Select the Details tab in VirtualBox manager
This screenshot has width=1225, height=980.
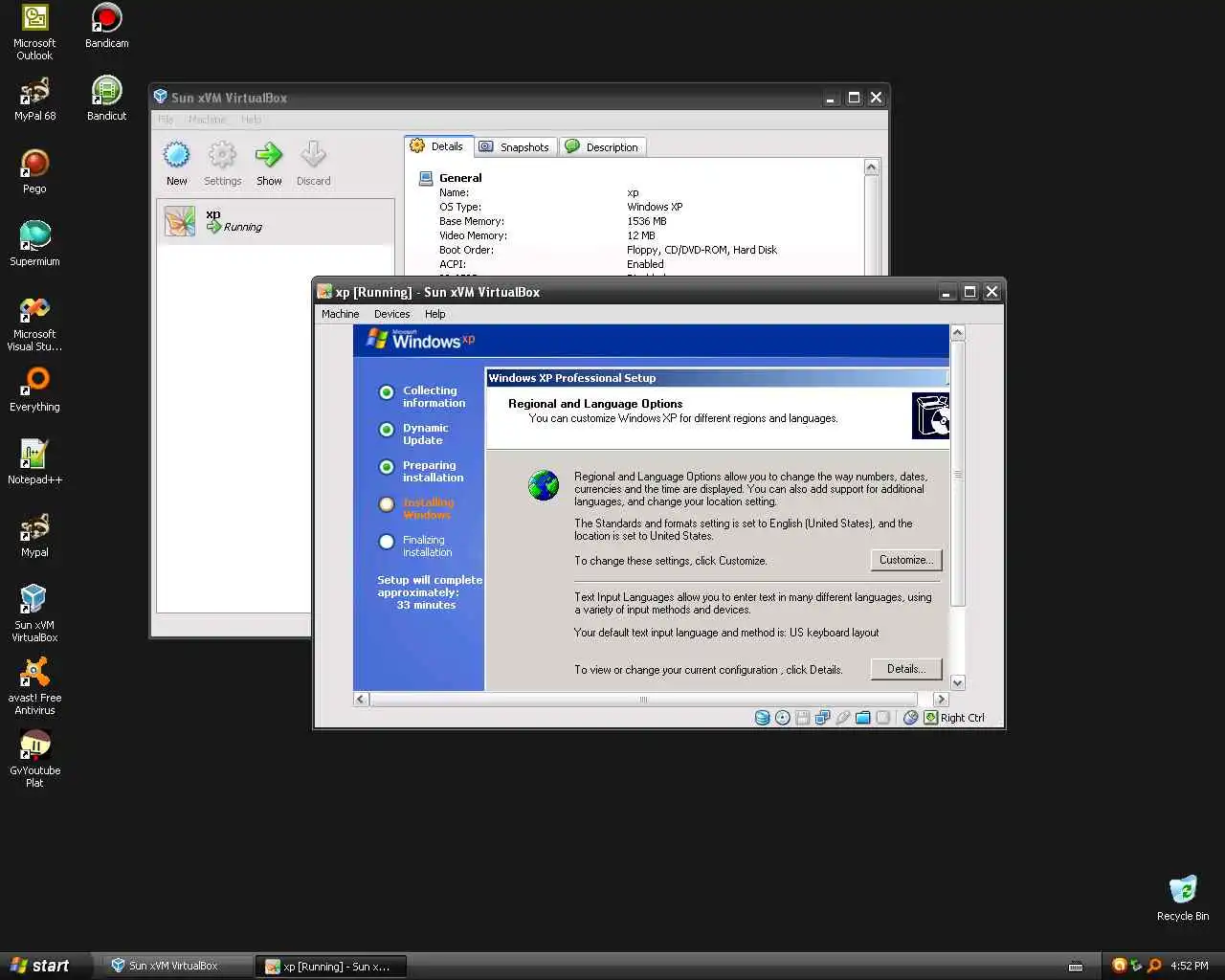click(x=437, y=146)
